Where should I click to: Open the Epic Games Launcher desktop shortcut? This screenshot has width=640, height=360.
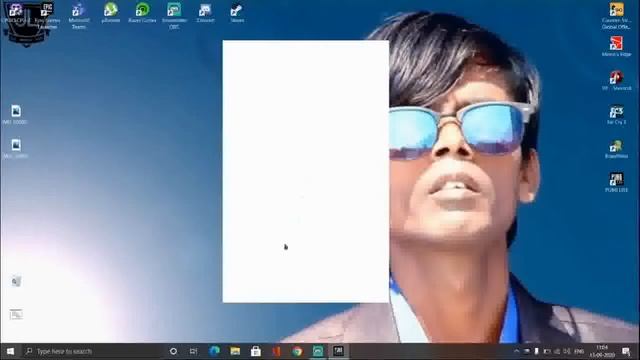click(47, 16)
